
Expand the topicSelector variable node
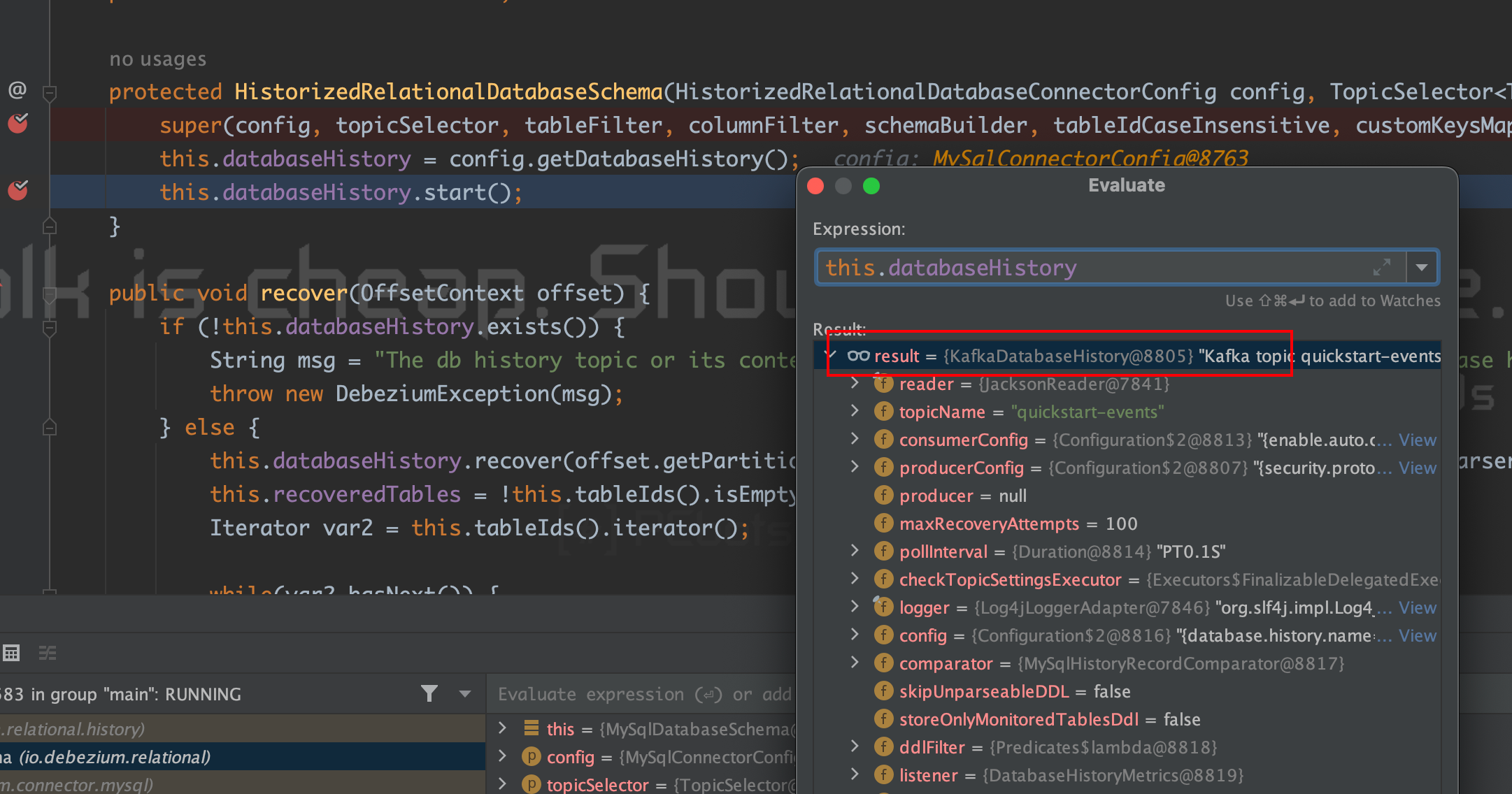click(x=502, y=784)
